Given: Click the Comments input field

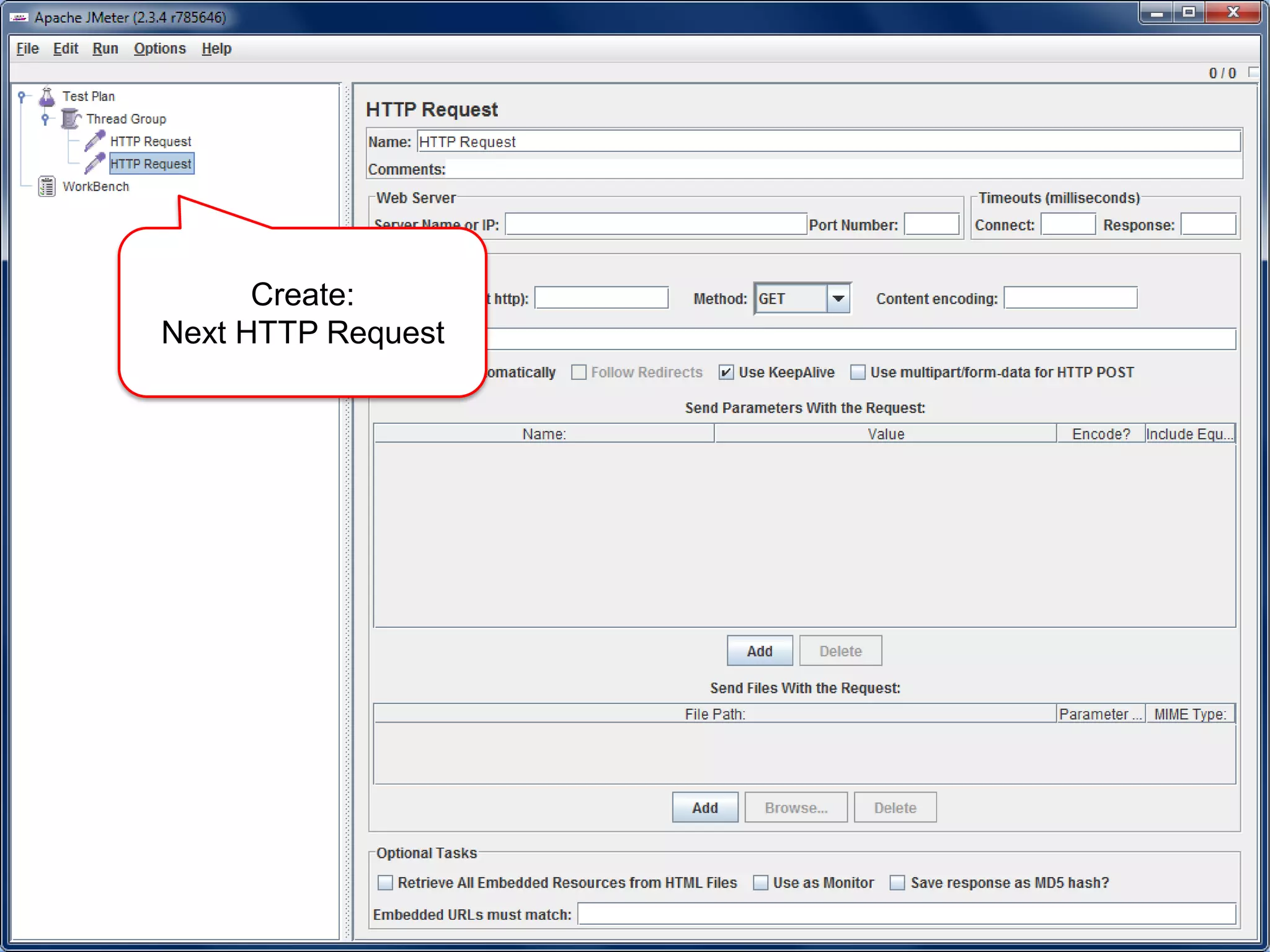Looking at the screenshot, I should point(844,169).
